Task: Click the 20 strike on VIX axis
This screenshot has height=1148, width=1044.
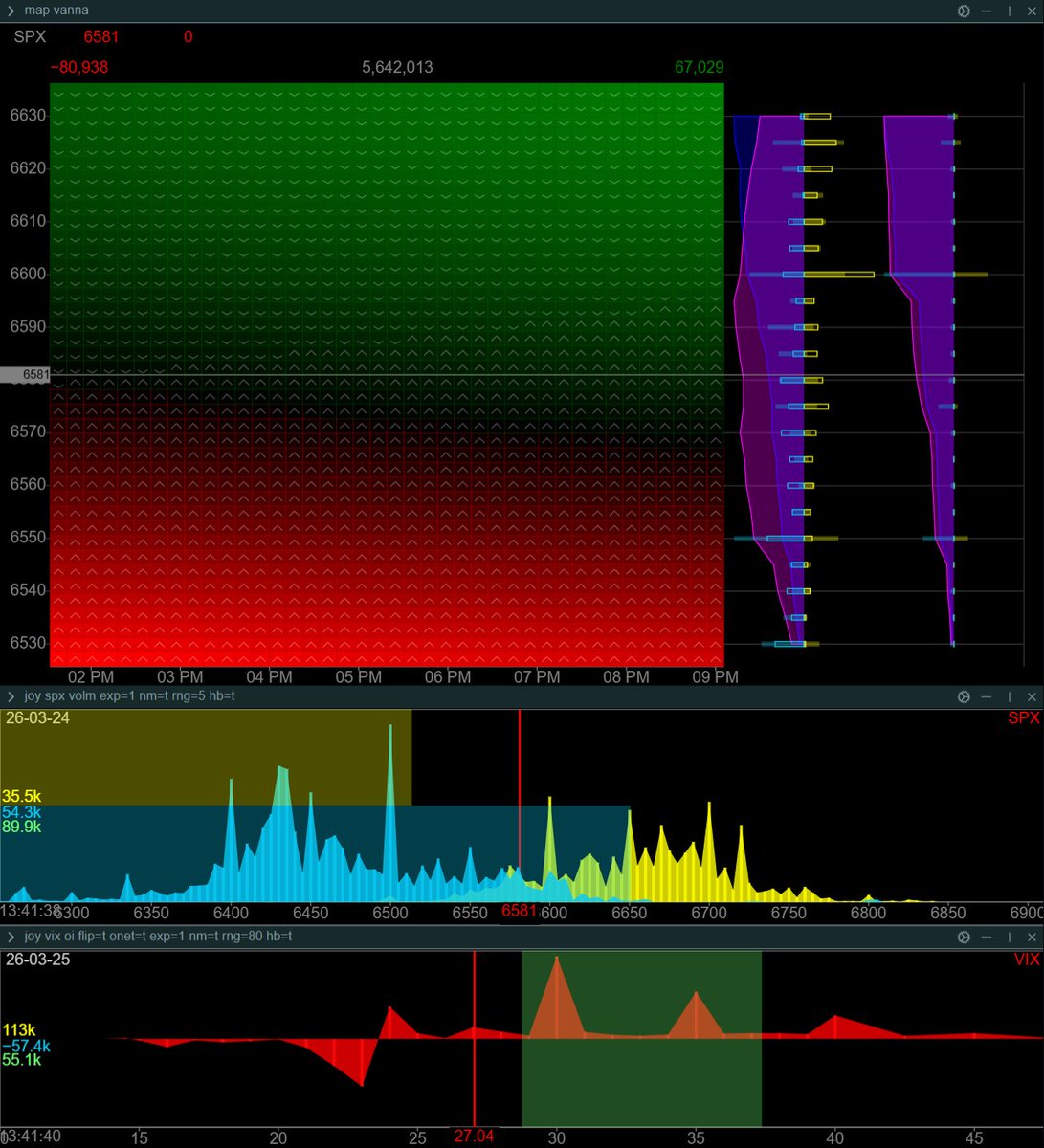Action: pyautogui.click(x=278, y=1137)
